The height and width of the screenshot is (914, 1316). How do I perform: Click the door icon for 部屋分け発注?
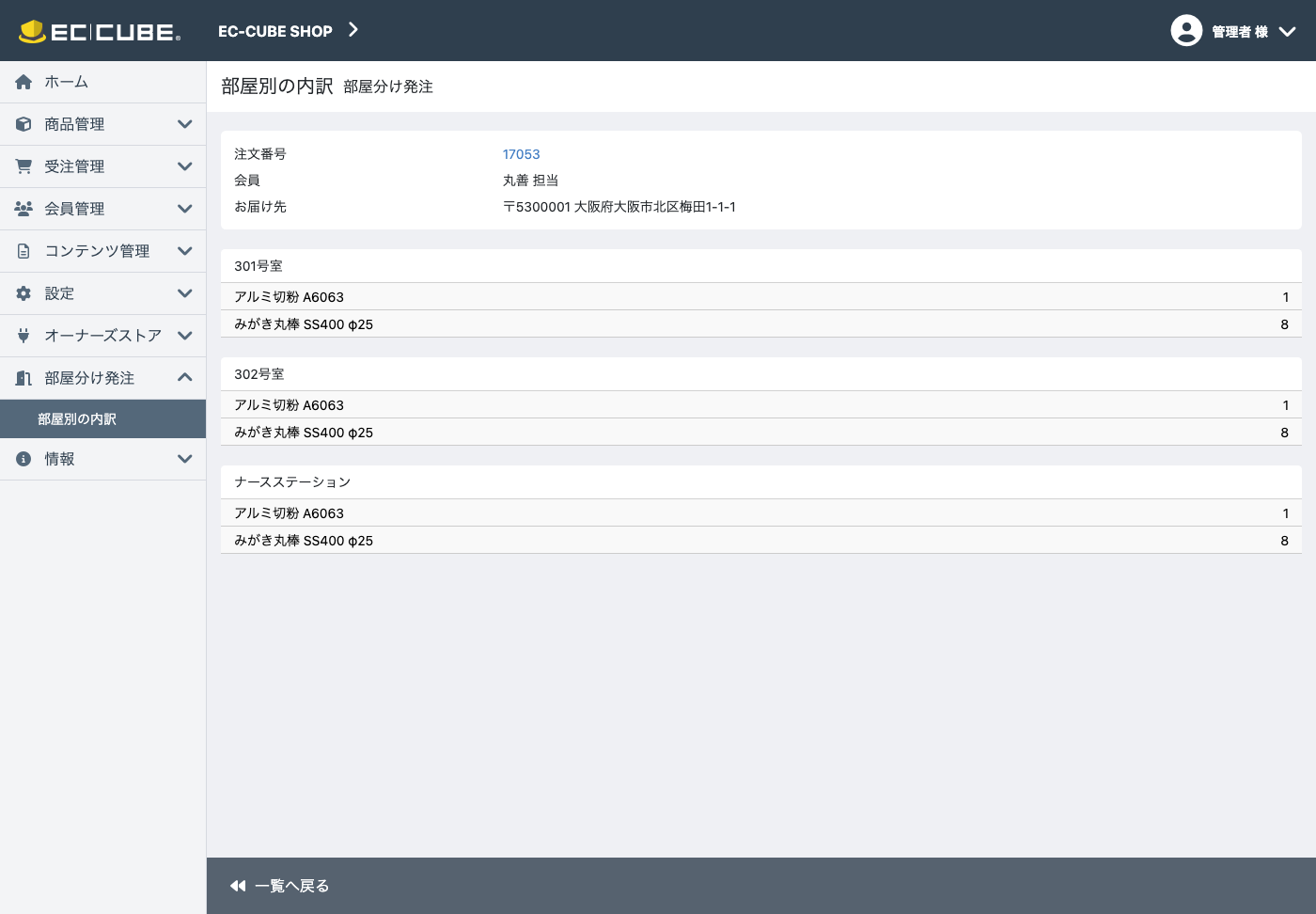point(23,378)
